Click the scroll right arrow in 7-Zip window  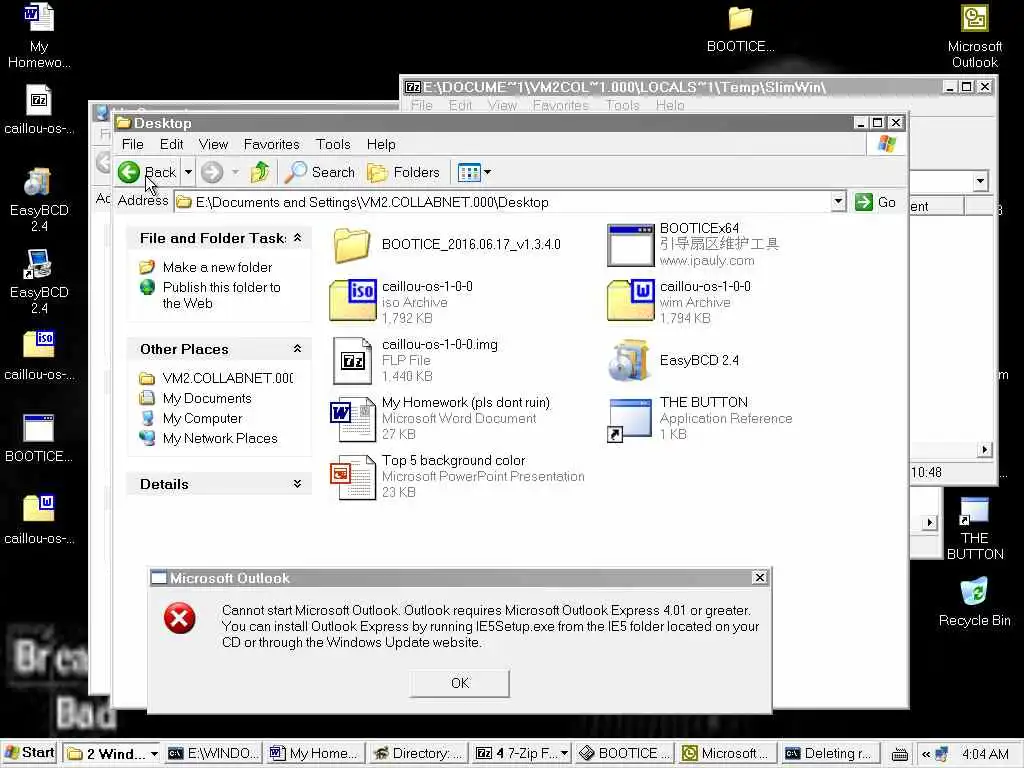pyautogui.click(x=985, y=449)
